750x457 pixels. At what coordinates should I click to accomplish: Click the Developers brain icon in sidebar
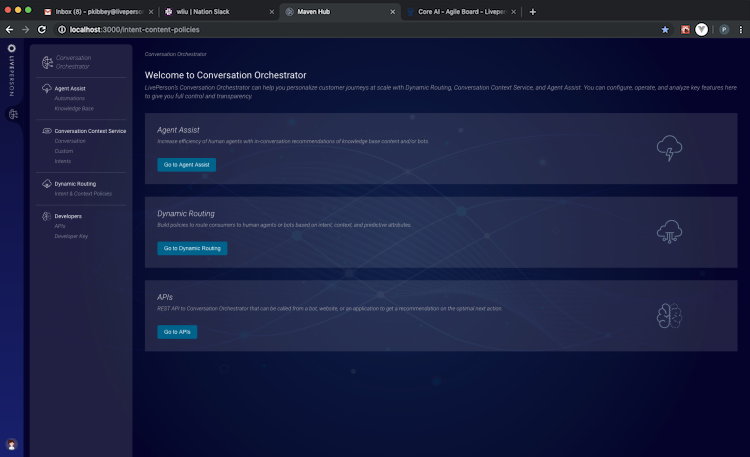coord(46,216)
